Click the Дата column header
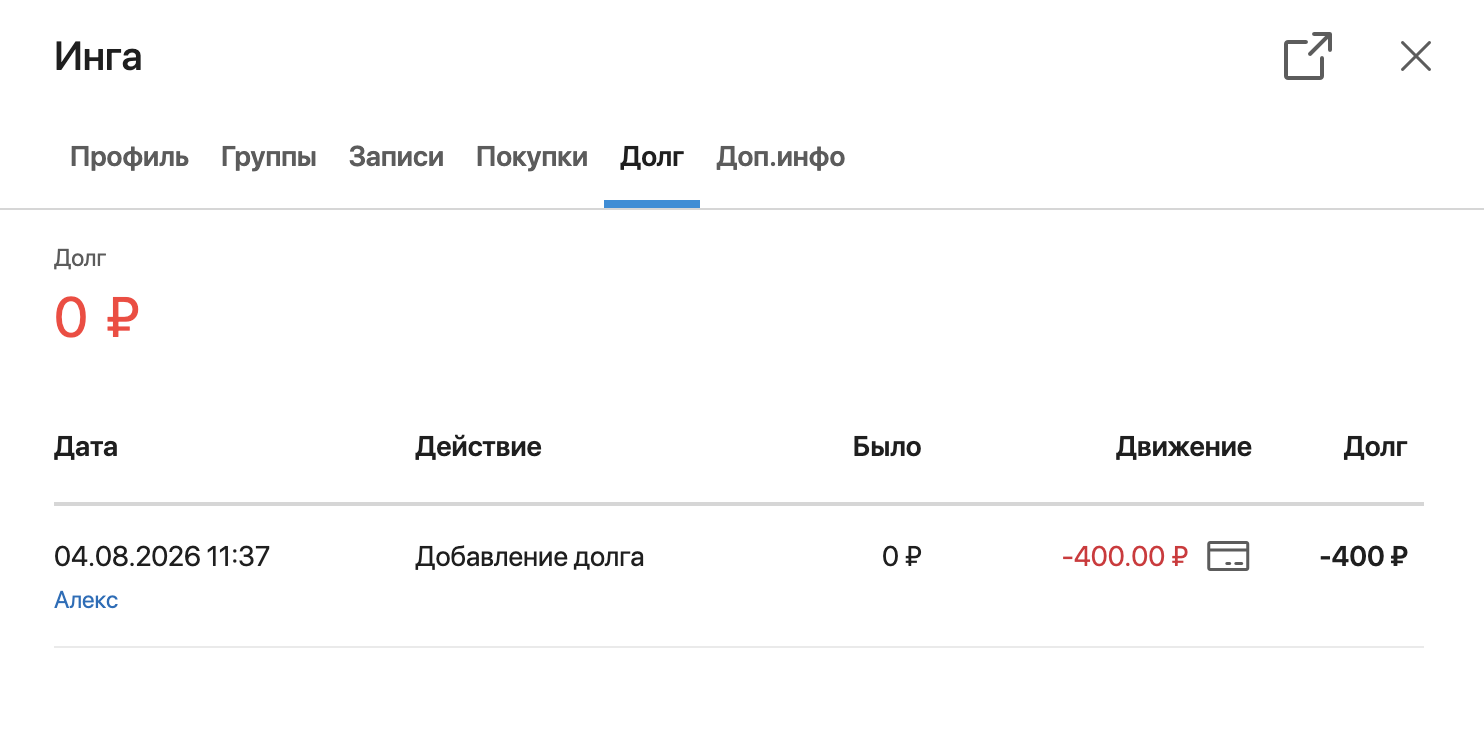 pos(86,446)
